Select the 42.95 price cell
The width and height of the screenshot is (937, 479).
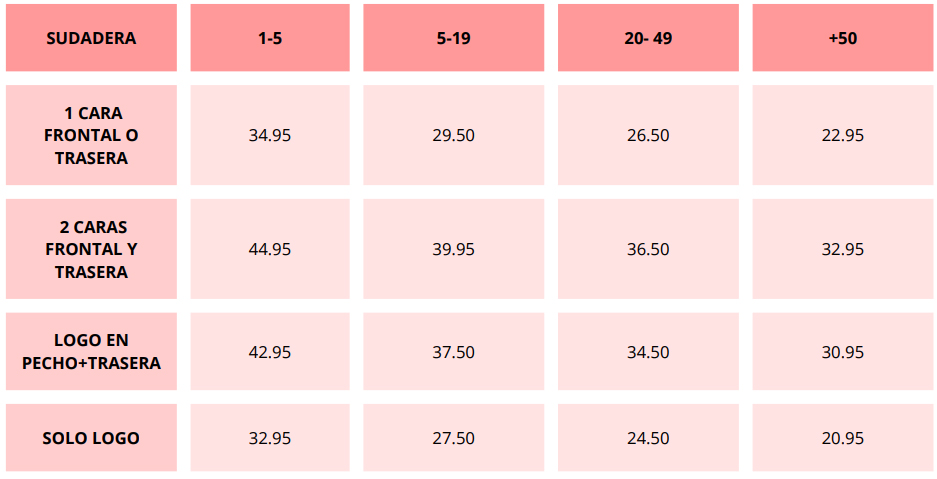click(x=270, y=352)
